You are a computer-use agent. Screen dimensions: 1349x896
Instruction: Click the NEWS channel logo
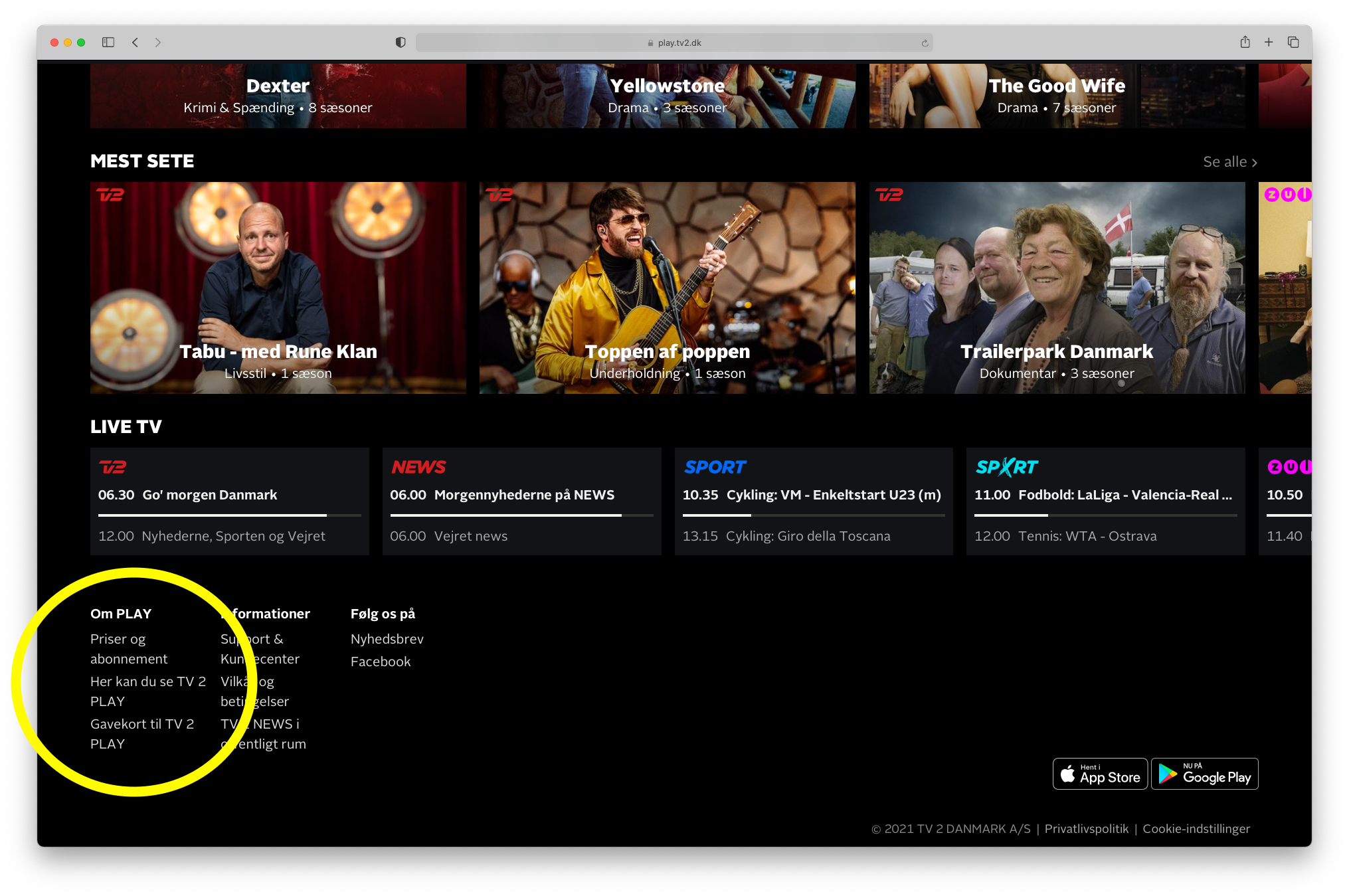coord(418,467)
